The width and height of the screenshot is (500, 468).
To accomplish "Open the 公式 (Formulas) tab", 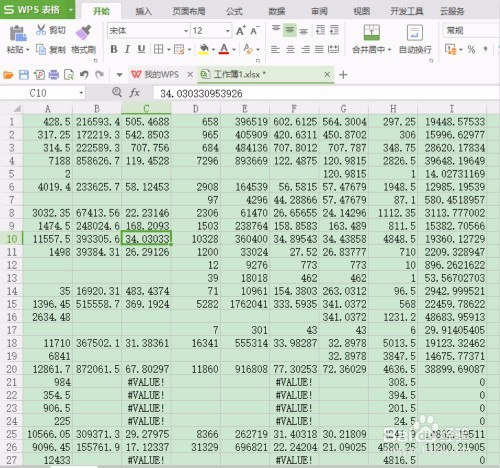I will [x=235, y=11].
